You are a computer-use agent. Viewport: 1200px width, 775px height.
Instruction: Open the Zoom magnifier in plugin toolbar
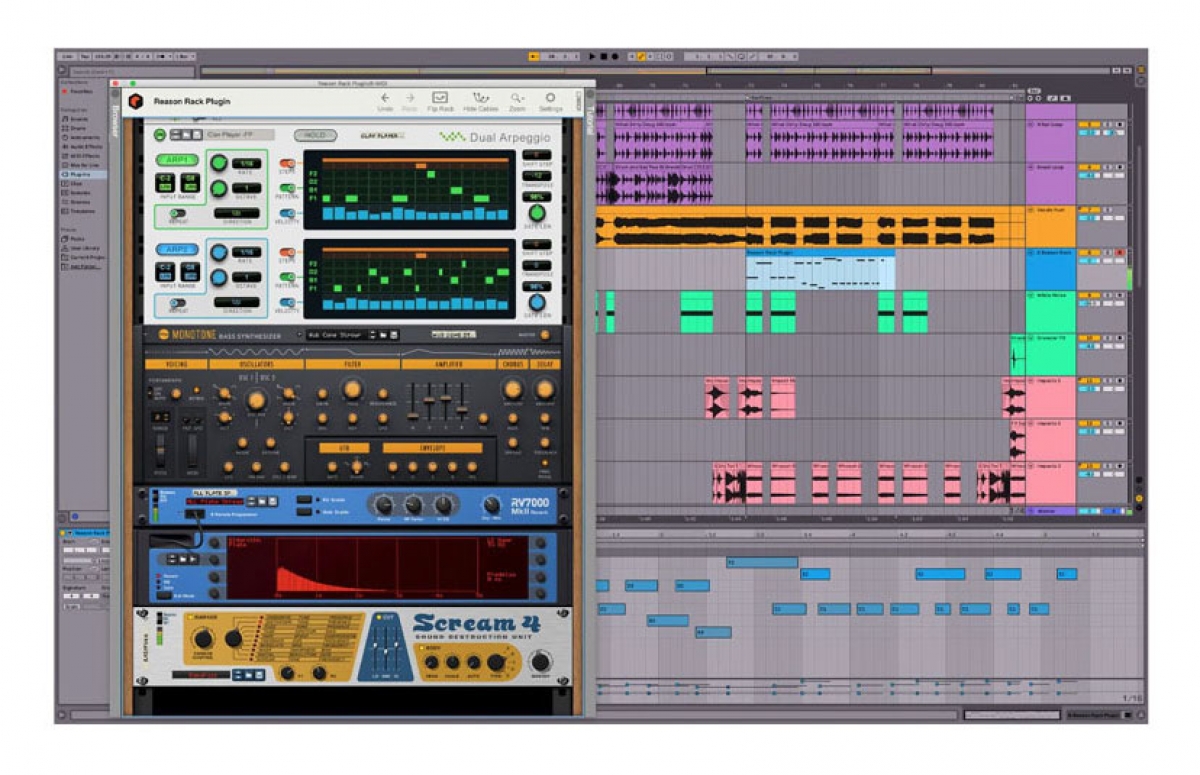(516, 97)
